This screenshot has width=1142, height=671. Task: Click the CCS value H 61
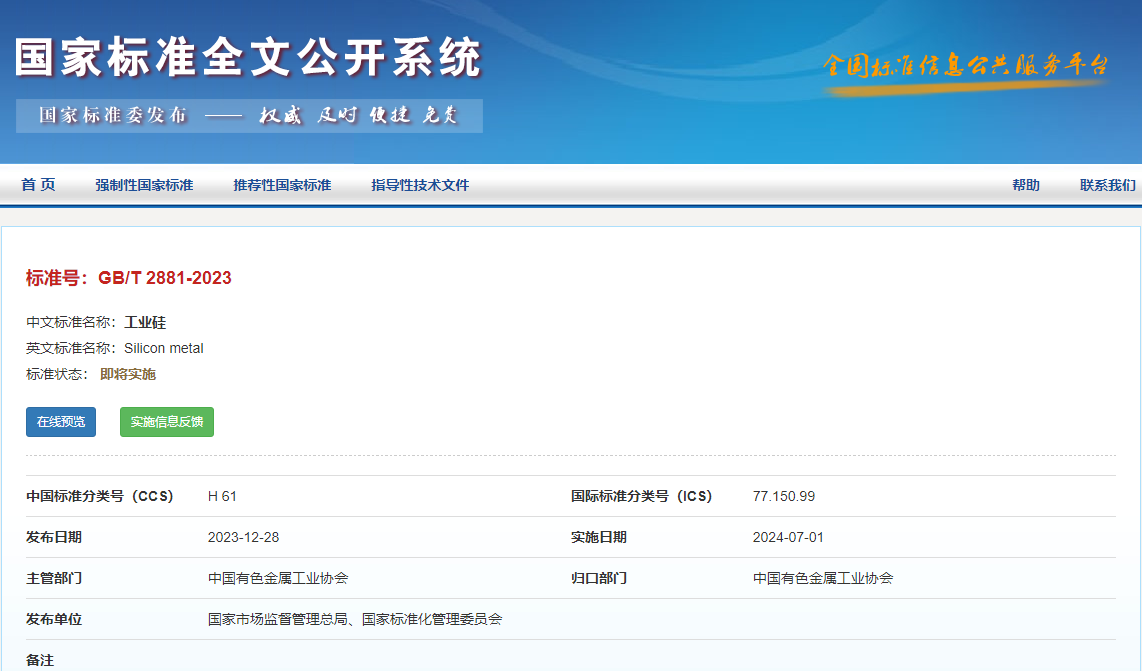click(222, 496)
